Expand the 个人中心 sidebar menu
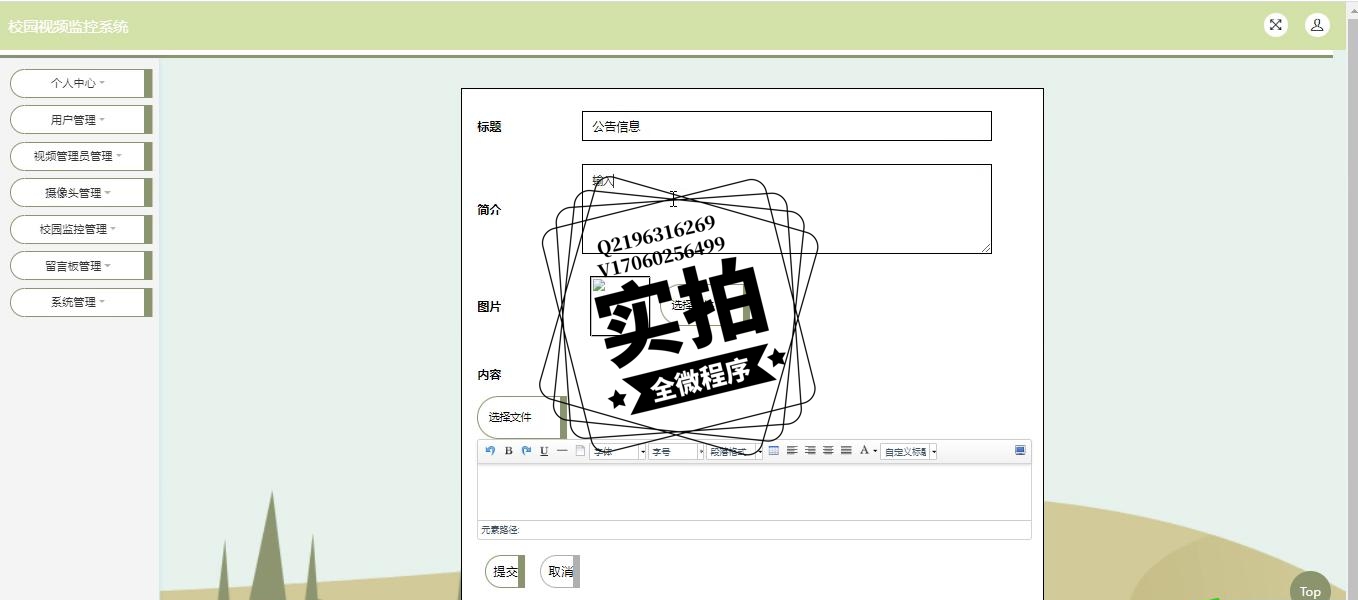Viewport: 1358px width, 600px height. [x=81, y=83]
